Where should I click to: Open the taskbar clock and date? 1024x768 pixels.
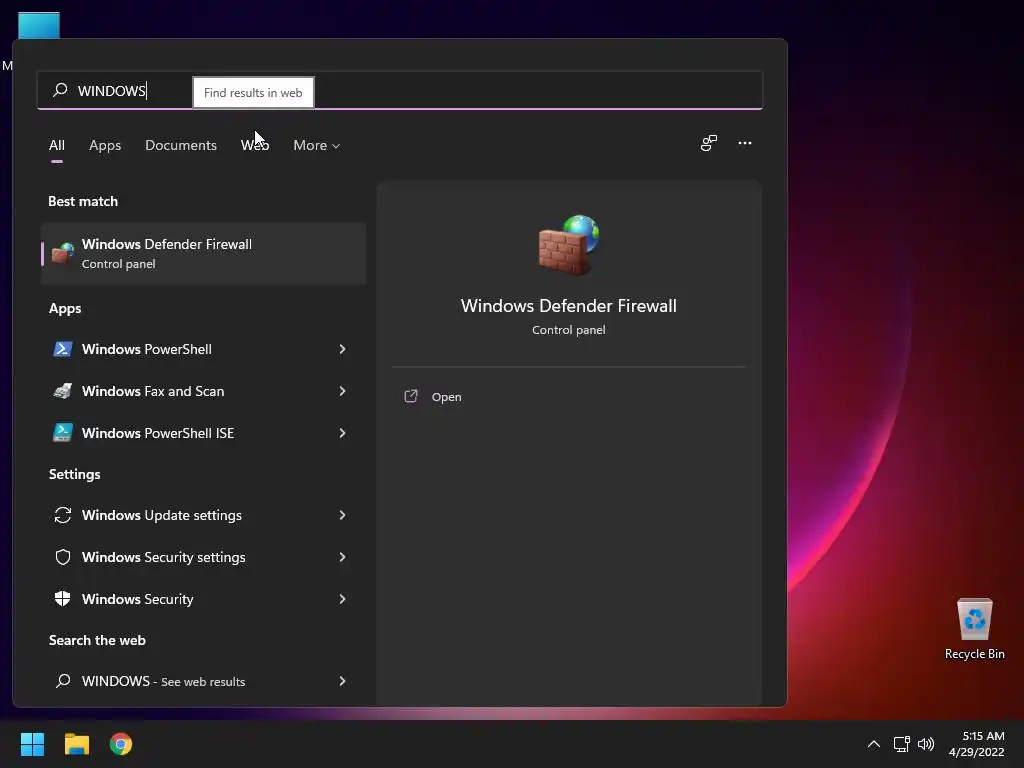977,744
